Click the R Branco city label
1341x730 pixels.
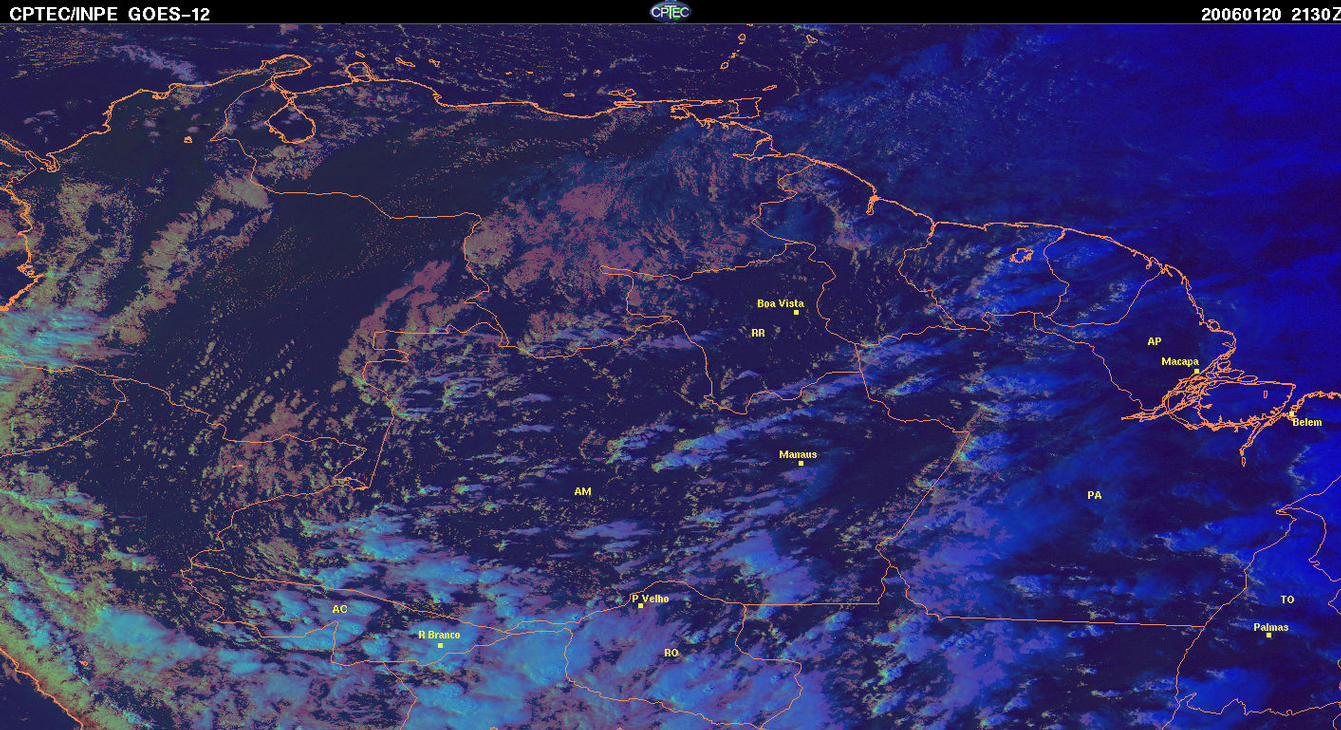tap(439, 635)
